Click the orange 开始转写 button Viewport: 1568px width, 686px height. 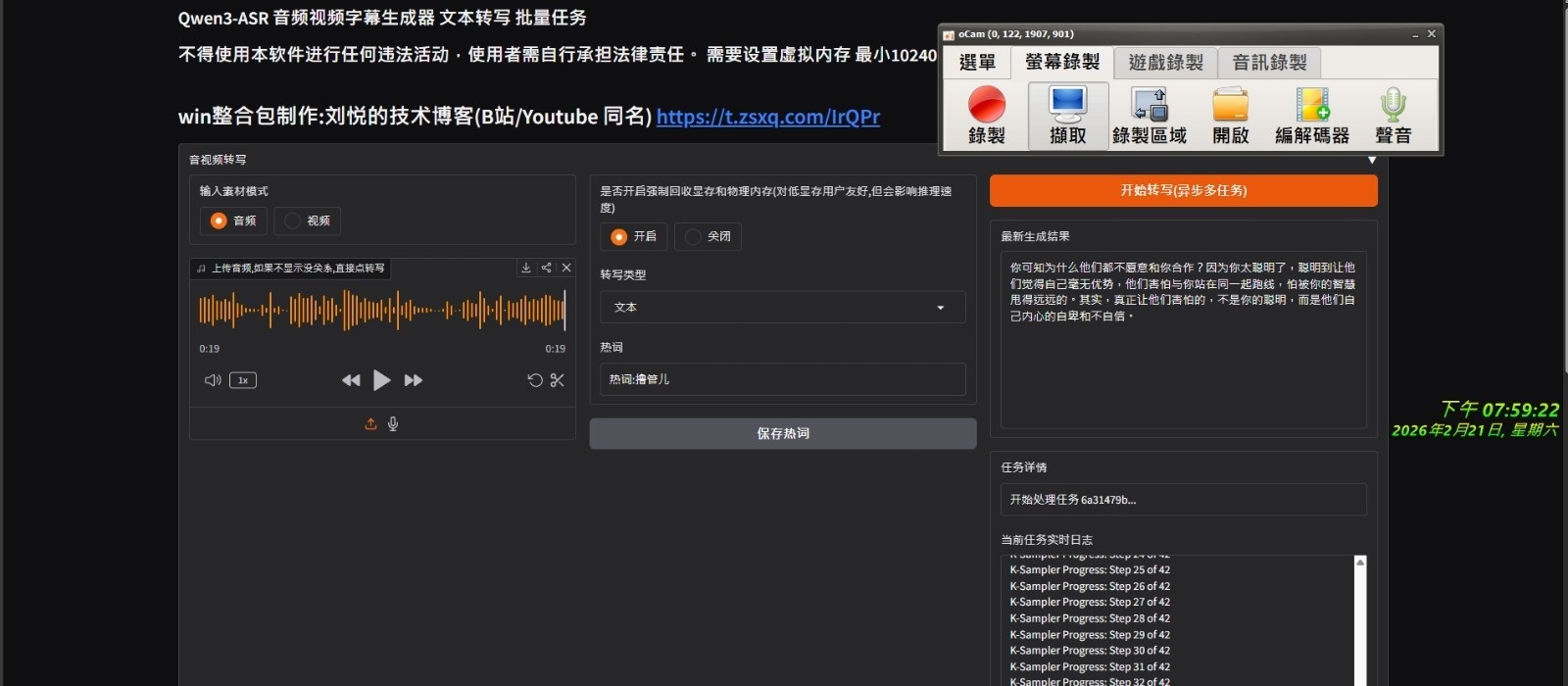pos(1183,191)
